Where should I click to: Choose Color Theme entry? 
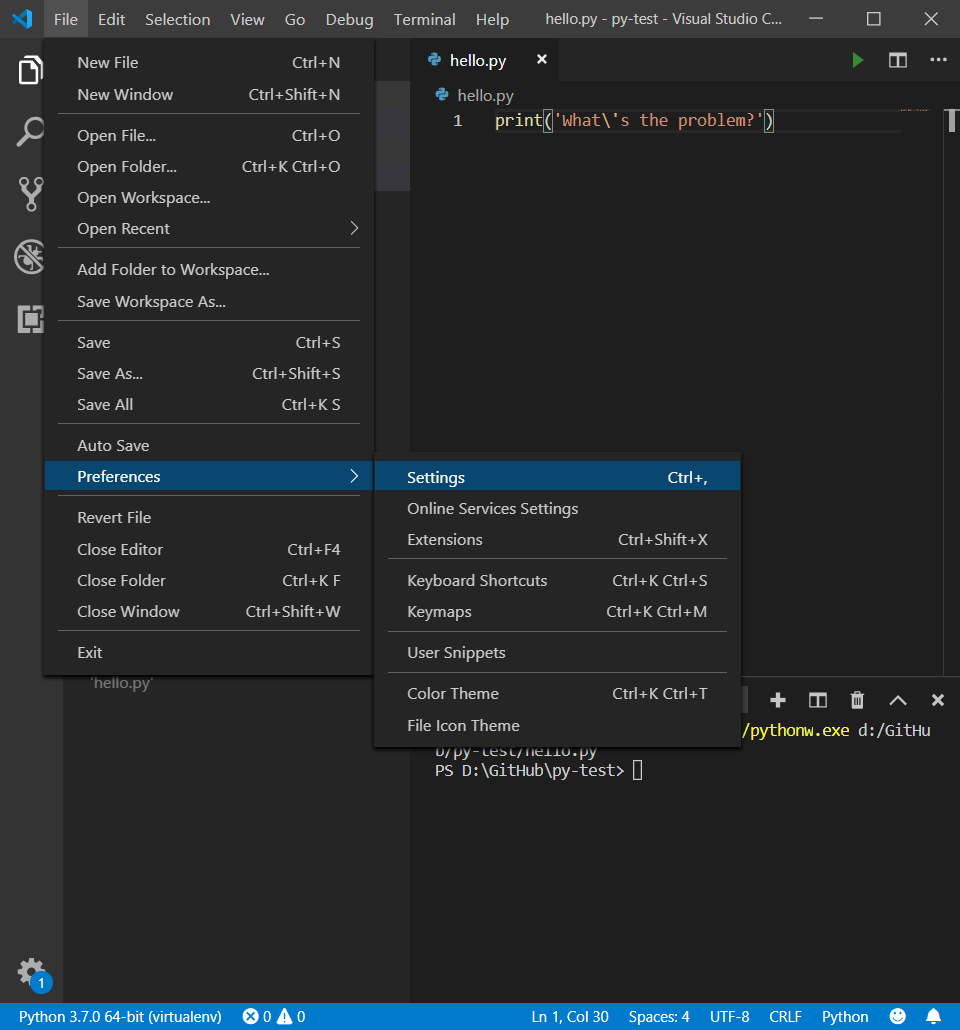pyautogui.click(x=557, y=694)
